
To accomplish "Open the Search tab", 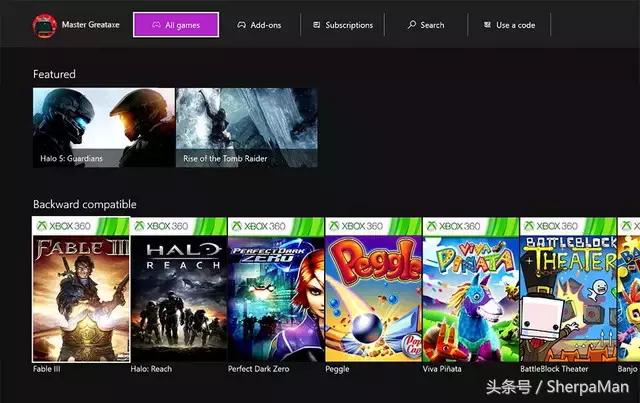I will tap(426, 25).
